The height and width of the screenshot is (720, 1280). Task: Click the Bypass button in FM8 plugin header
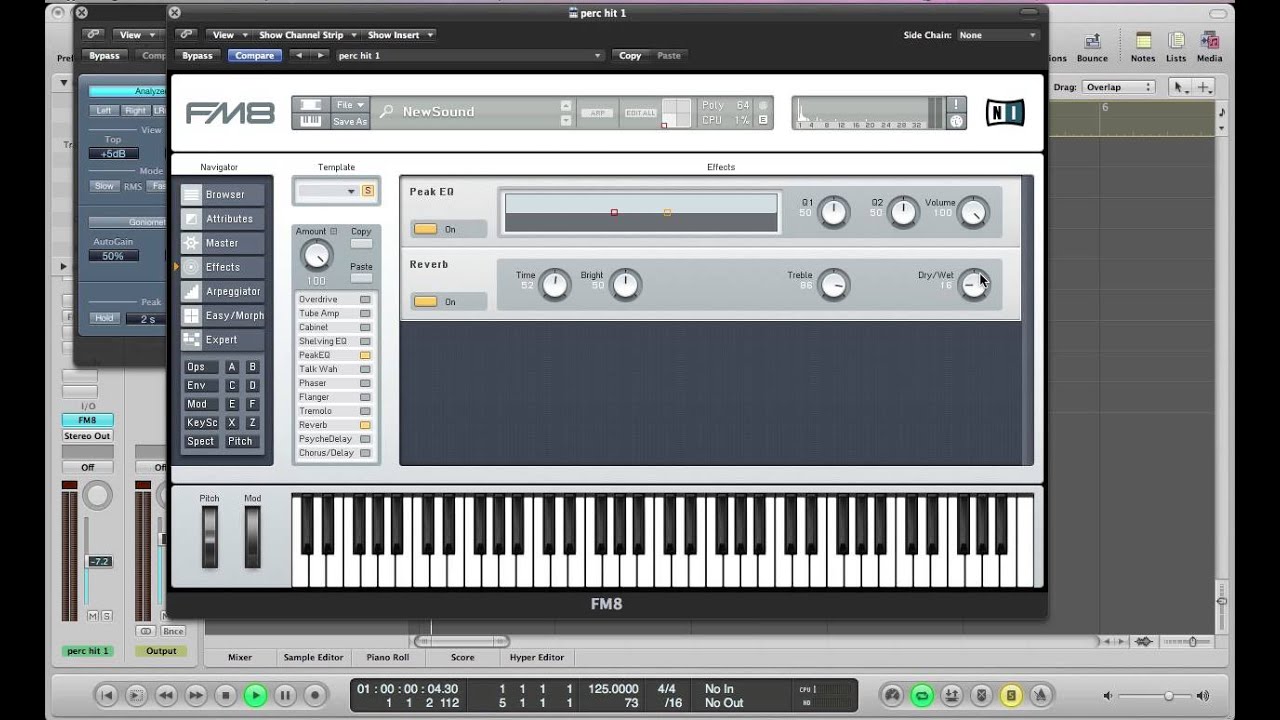click(197, 56)
